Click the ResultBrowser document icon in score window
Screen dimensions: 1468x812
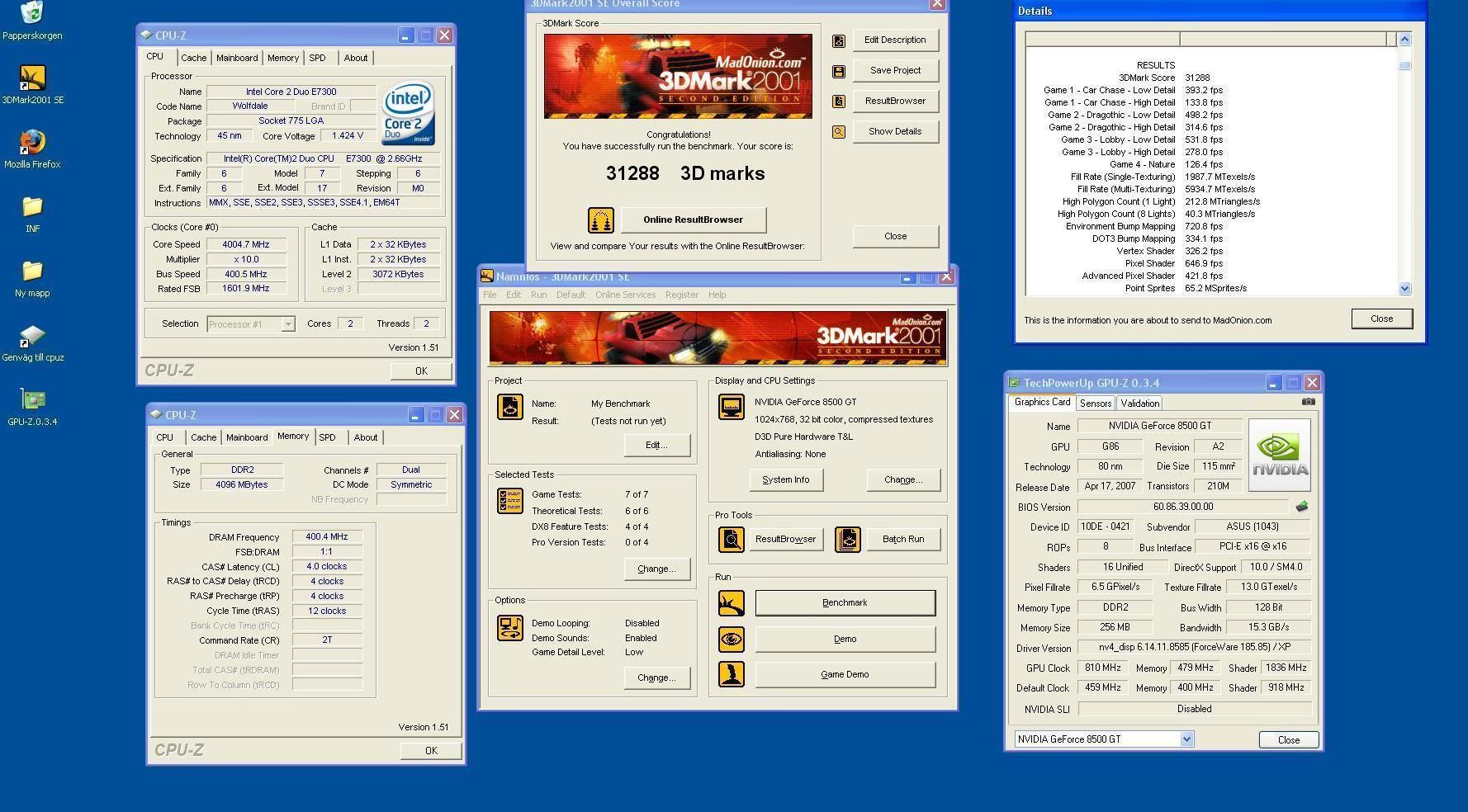tap(839, 101)
